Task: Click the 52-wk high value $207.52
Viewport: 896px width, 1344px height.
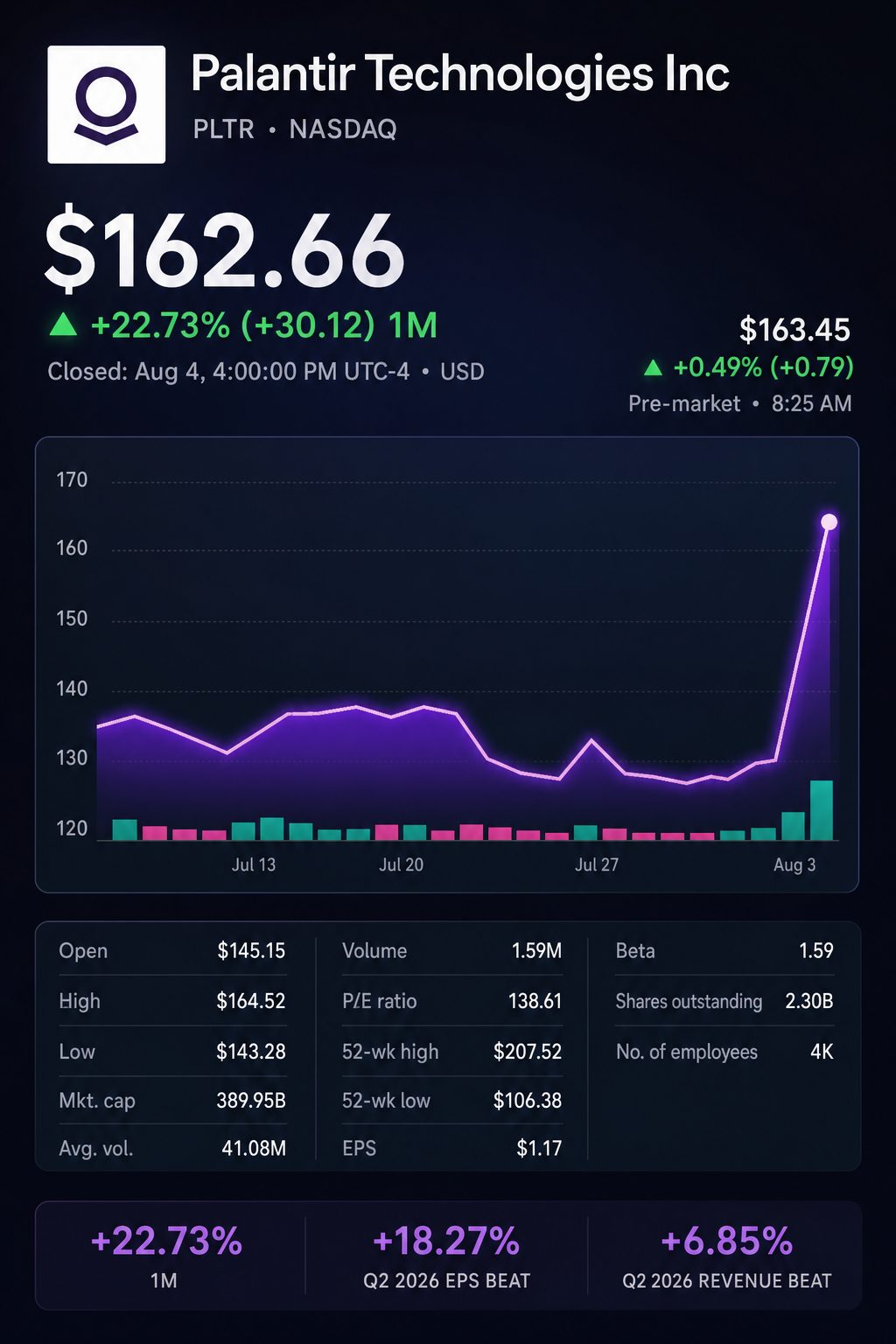Action: [x=528, y=1052]
